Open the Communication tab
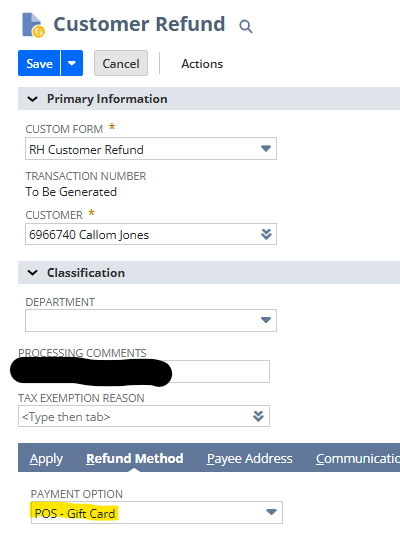 click(x=358, y=459)
